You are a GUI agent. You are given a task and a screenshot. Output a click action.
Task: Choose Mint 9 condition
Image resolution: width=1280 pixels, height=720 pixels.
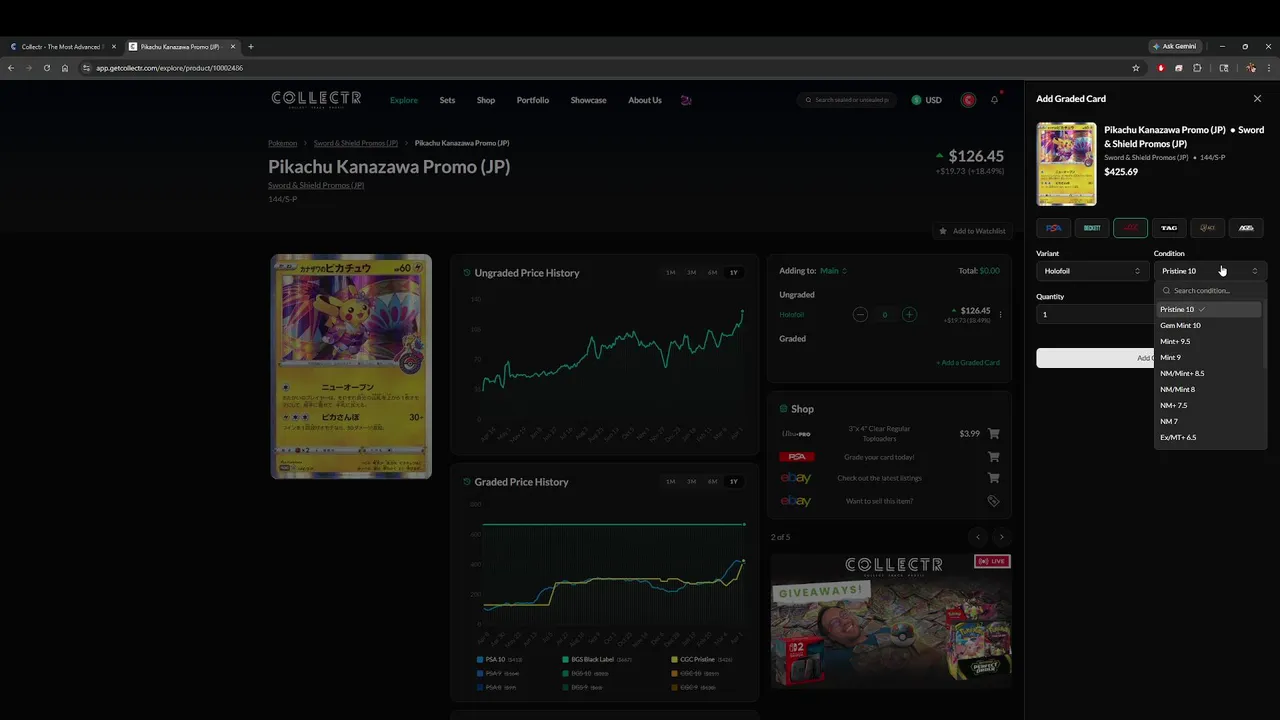pyautogui.click(x=1208, y=357)
